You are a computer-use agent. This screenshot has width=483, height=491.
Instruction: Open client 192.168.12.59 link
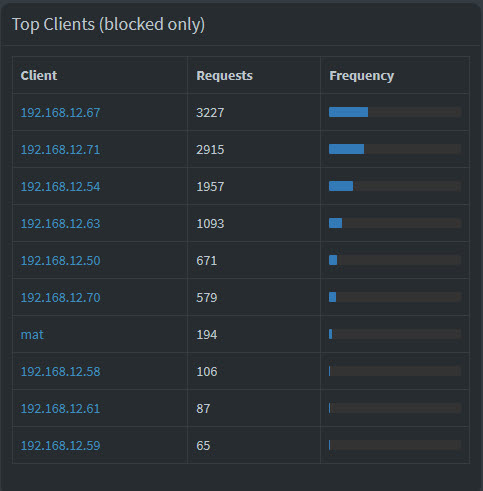pyautogui.click(x=60, y=446)
